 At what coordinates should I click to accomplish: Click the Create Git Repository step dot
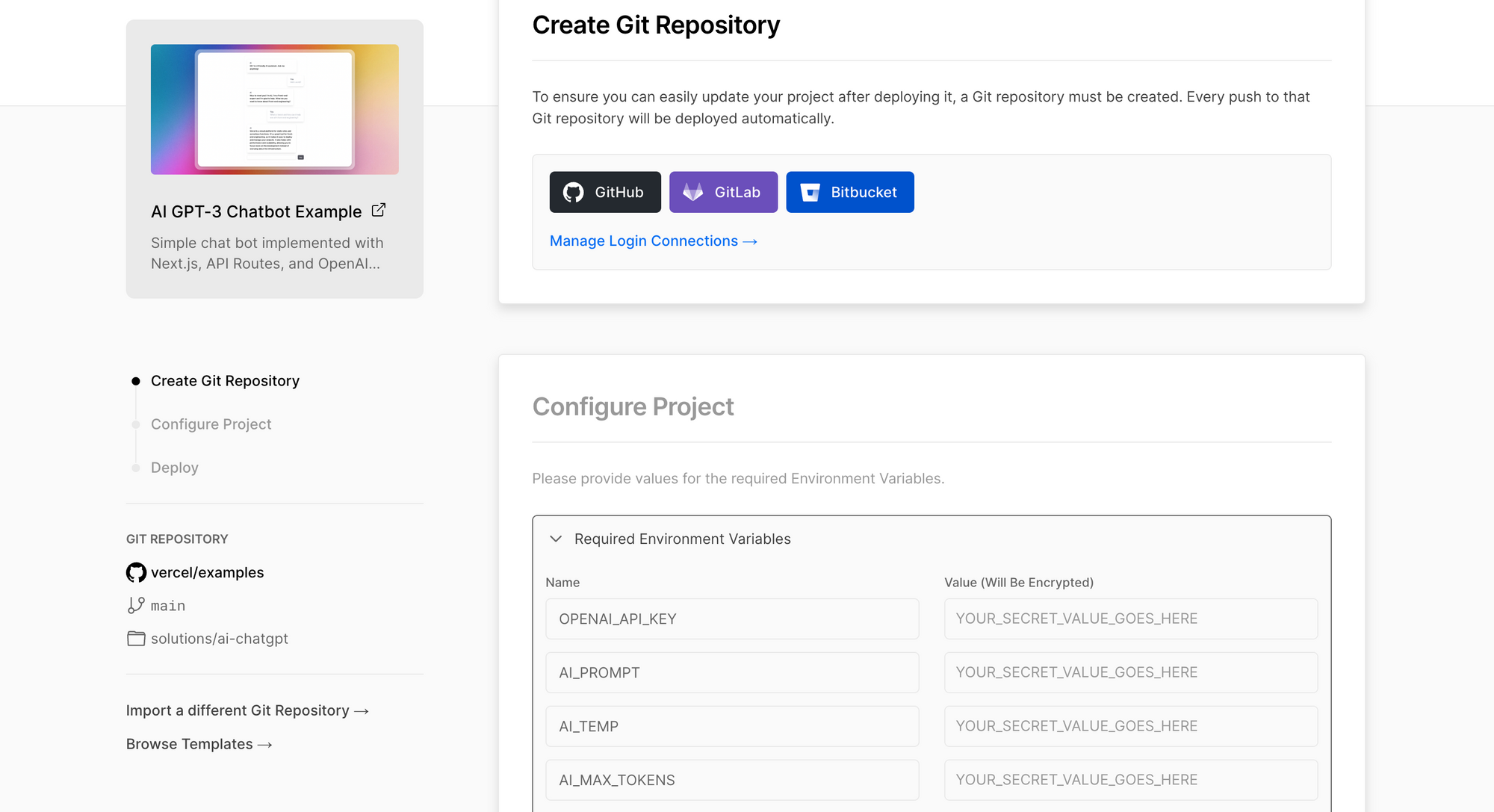point(135,380)
